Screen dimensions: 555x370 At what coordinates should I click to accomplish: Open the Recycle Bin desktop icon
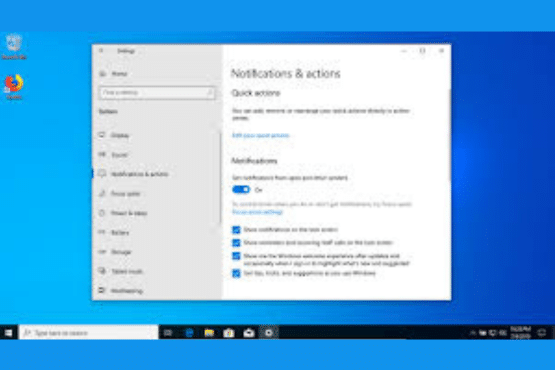coord(14,46)
